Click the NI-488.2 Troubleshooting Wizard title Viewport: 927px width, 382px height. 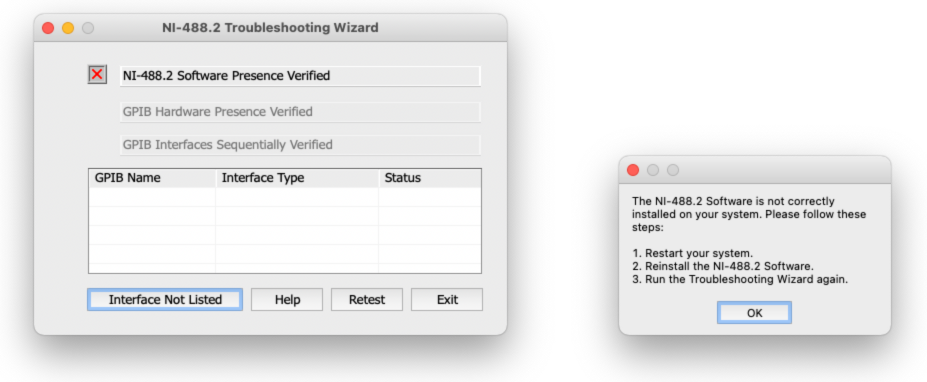pyautogui.click(x=270, y=28)
